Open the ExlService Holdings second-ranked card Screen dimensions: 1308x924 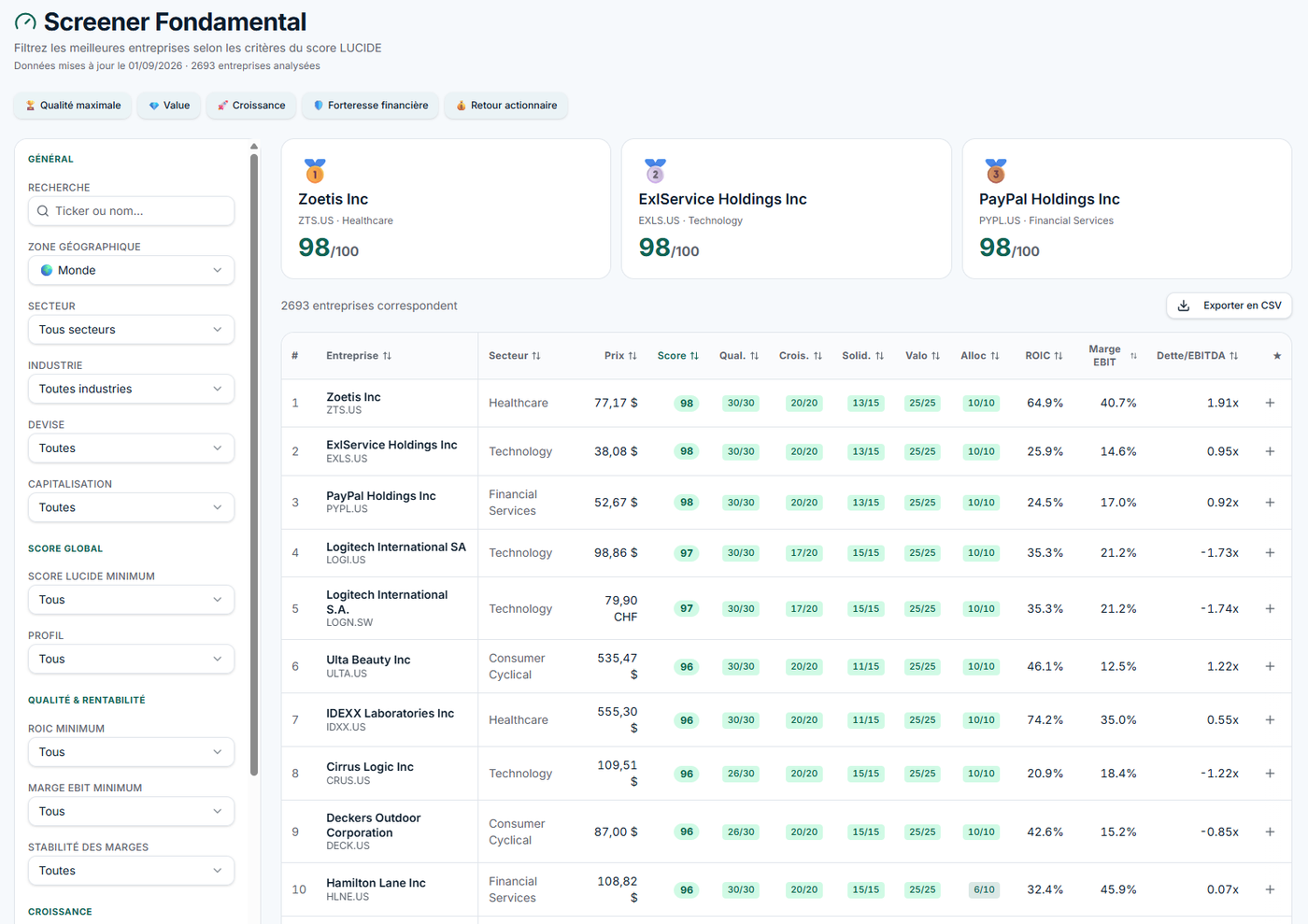click(787, 209)
